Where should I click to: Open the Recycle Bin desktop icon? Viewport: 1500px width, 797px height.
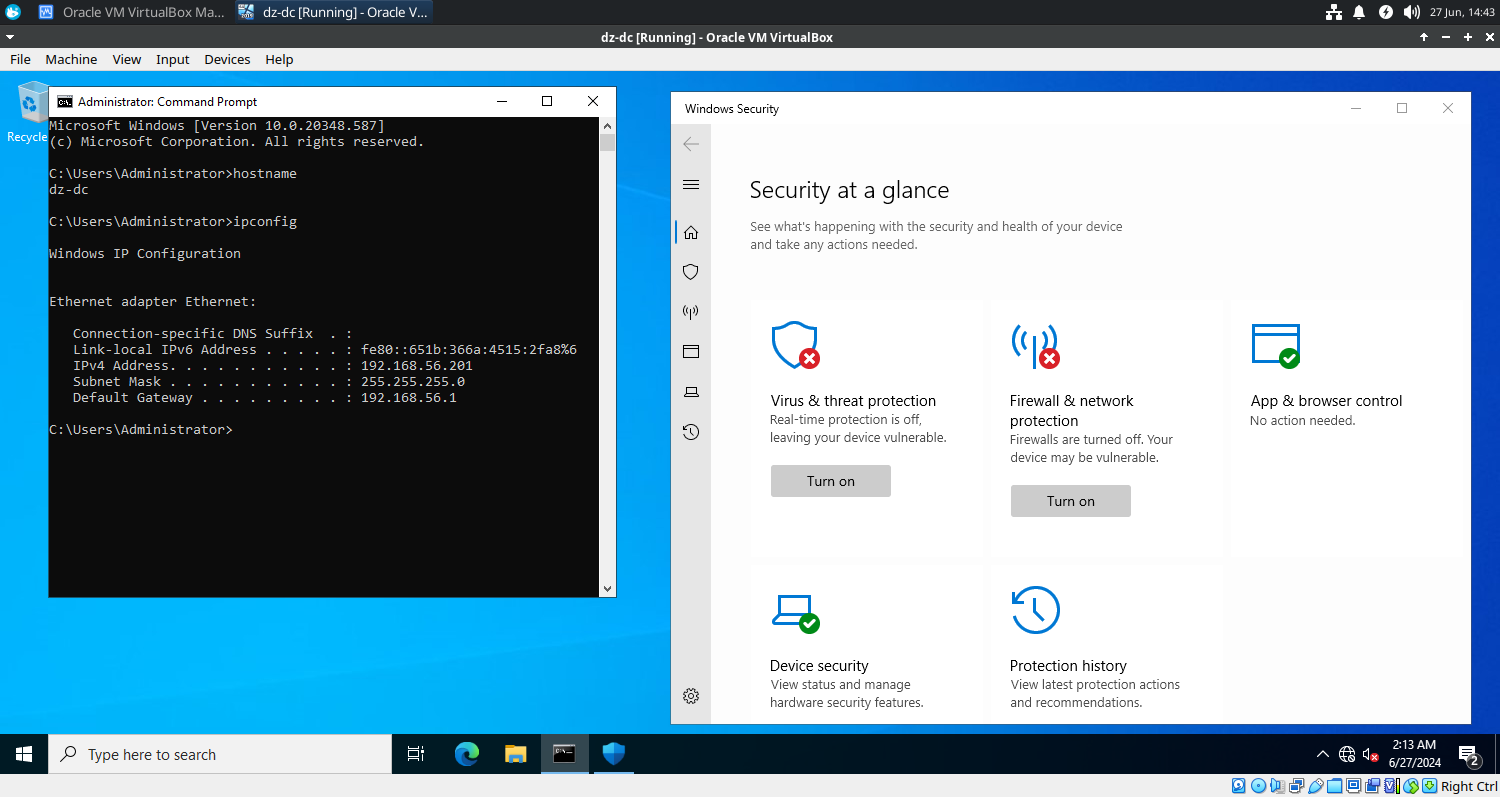tap(33, 112)
